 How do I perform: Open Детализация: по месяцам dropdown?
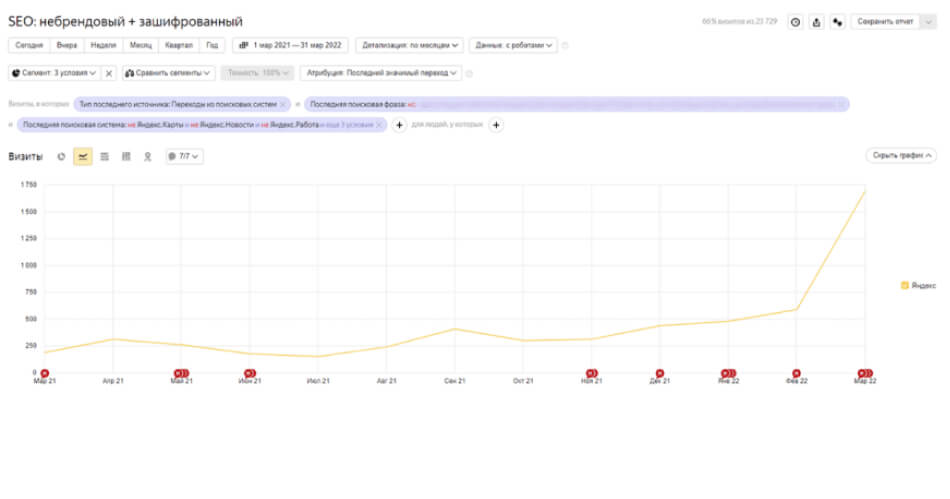click(x=410, y=45)
